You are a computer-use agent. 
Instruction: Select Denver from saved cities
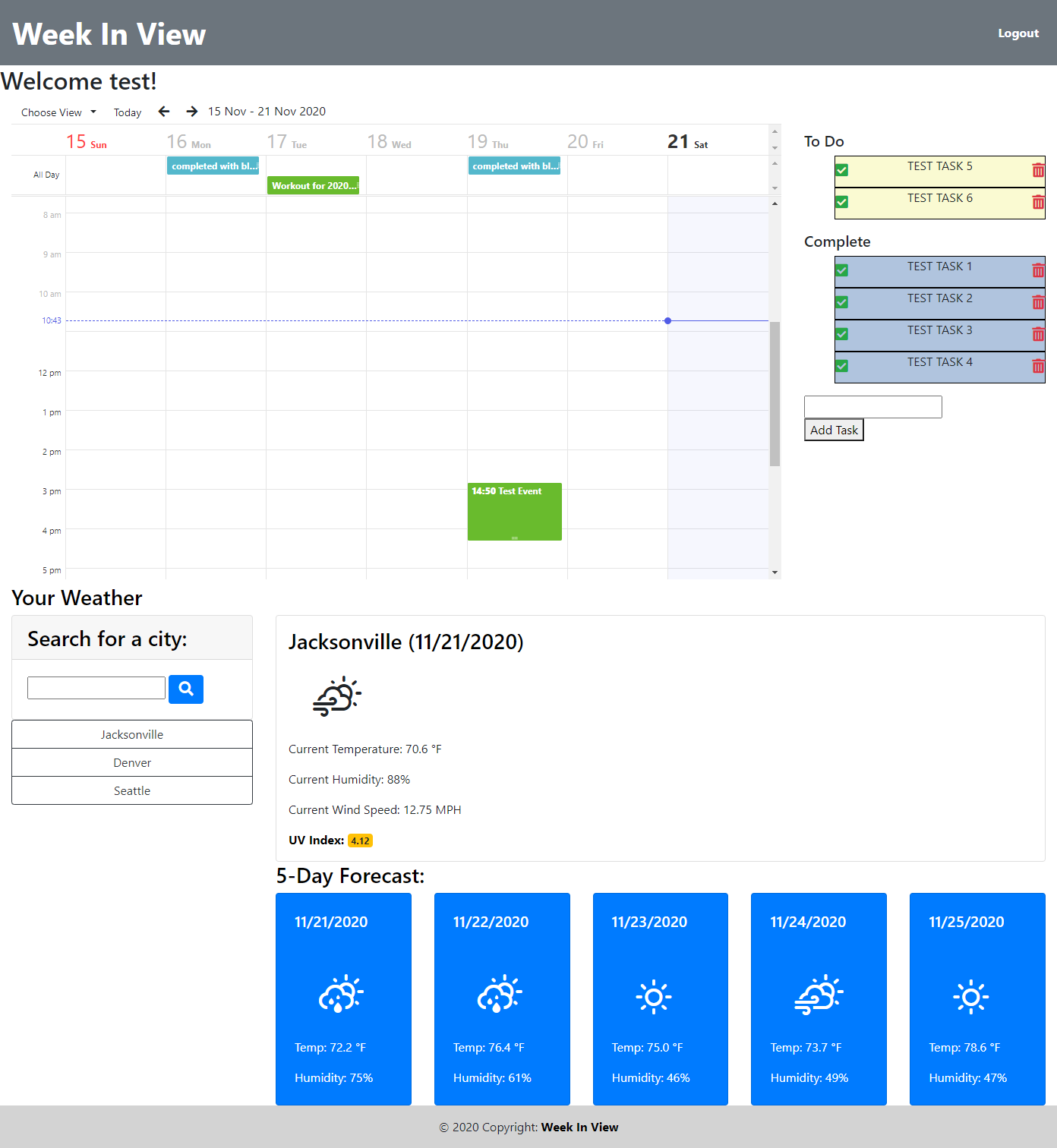pyautogui.click(x=132, y=762)
